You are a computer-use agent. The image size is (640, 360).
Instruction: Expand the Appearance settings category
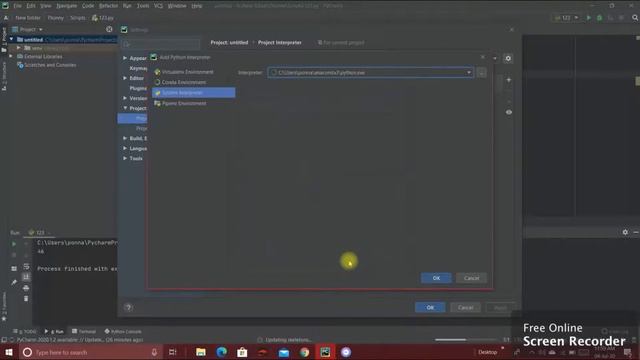click(125, 58)
